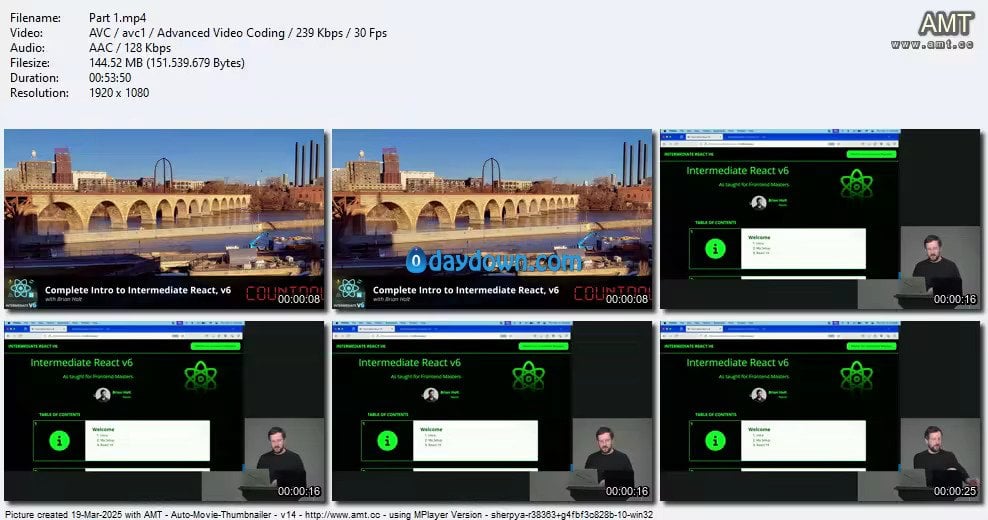Open the bridge thumbnail with the daydown.com overlay
Image resolution: width=988 pixels, height=520 pixels.
[x=492, y=219]
